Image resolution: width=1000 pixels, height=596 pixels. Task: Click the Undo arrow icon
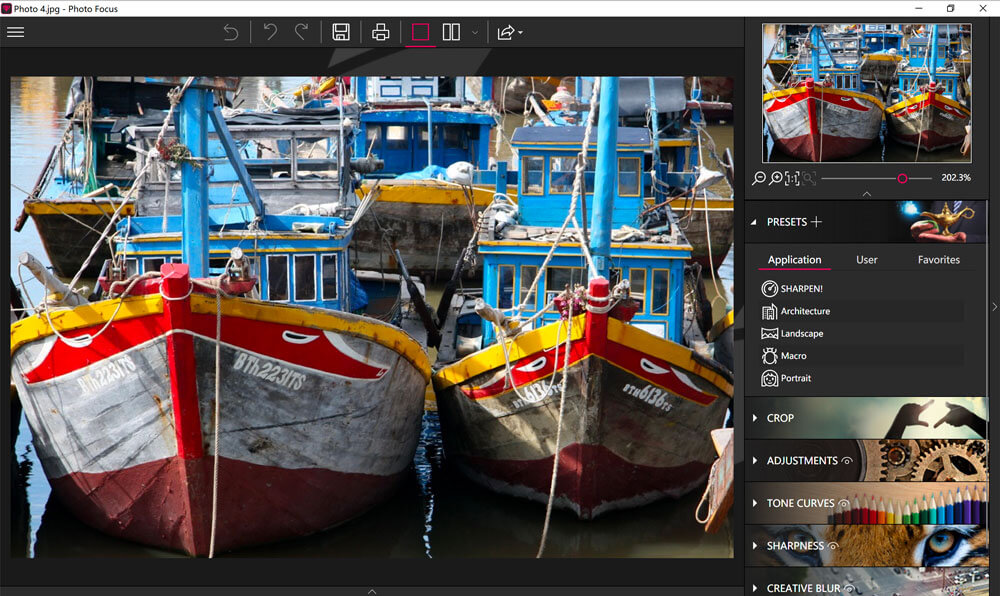pos(270,31)
